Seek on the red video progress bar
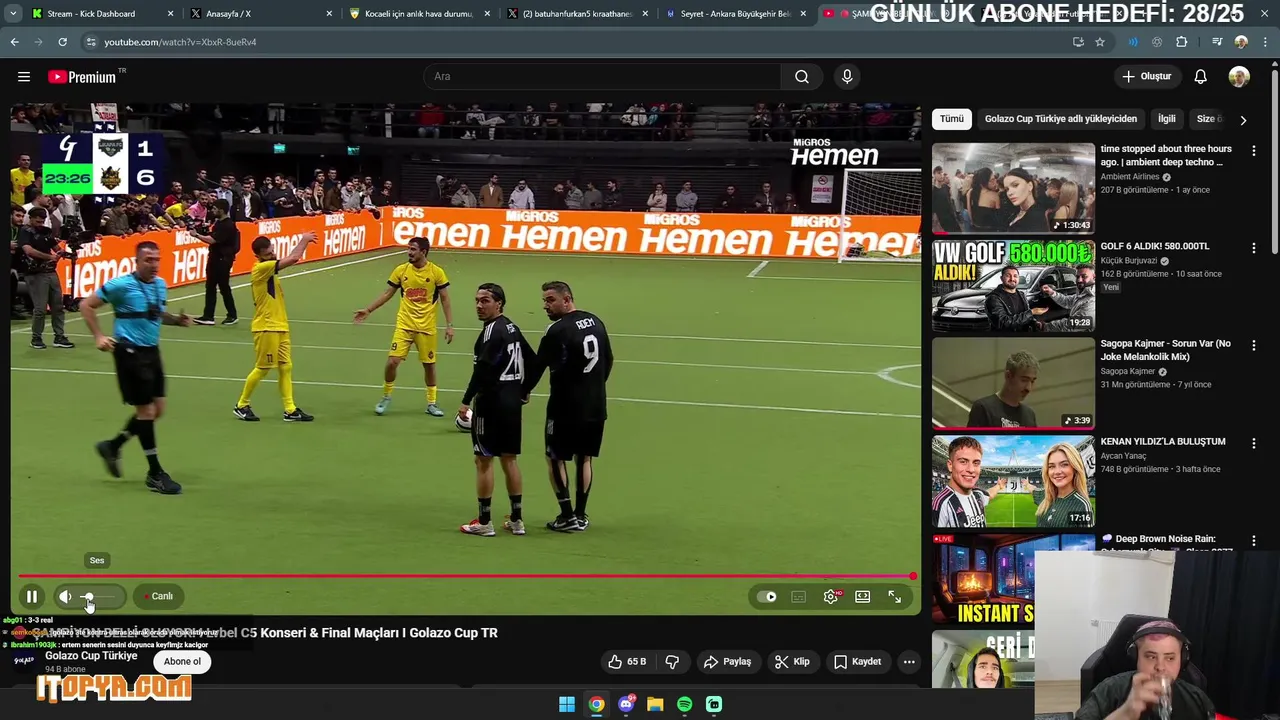Image resolution: width=1280 pixels, height=720 pixels. point(466,576)
